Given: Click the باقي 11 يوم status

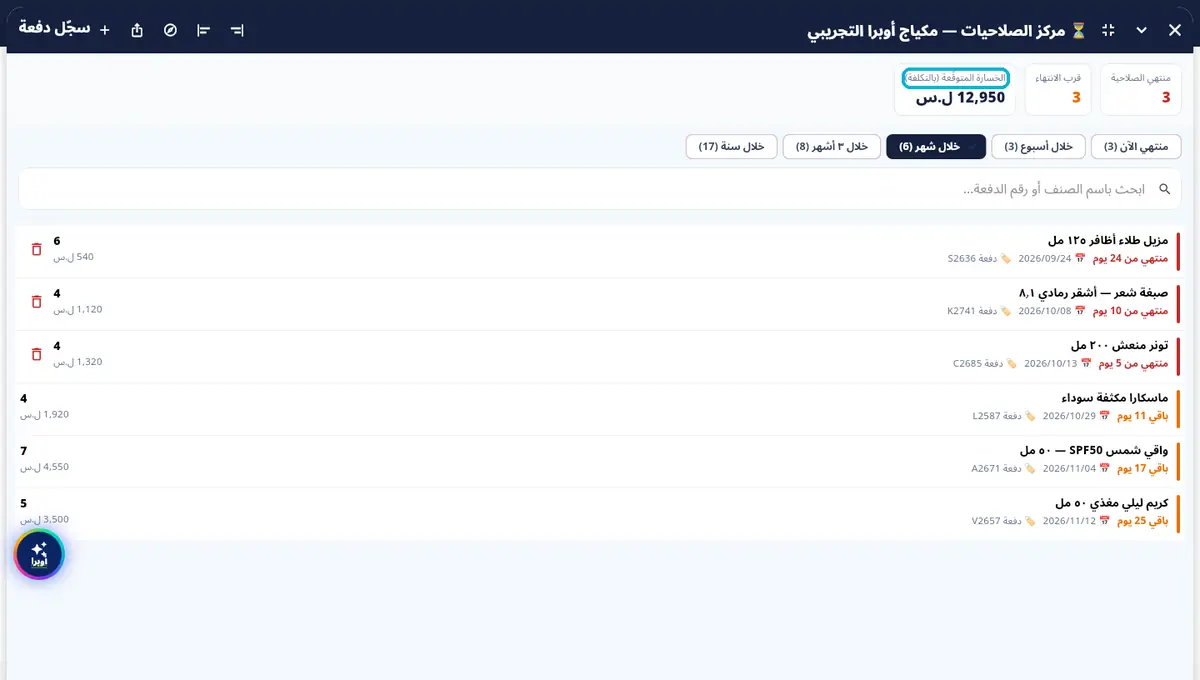Looking at the screenshot, I should pyautogui.click(x=1142, y=414).
